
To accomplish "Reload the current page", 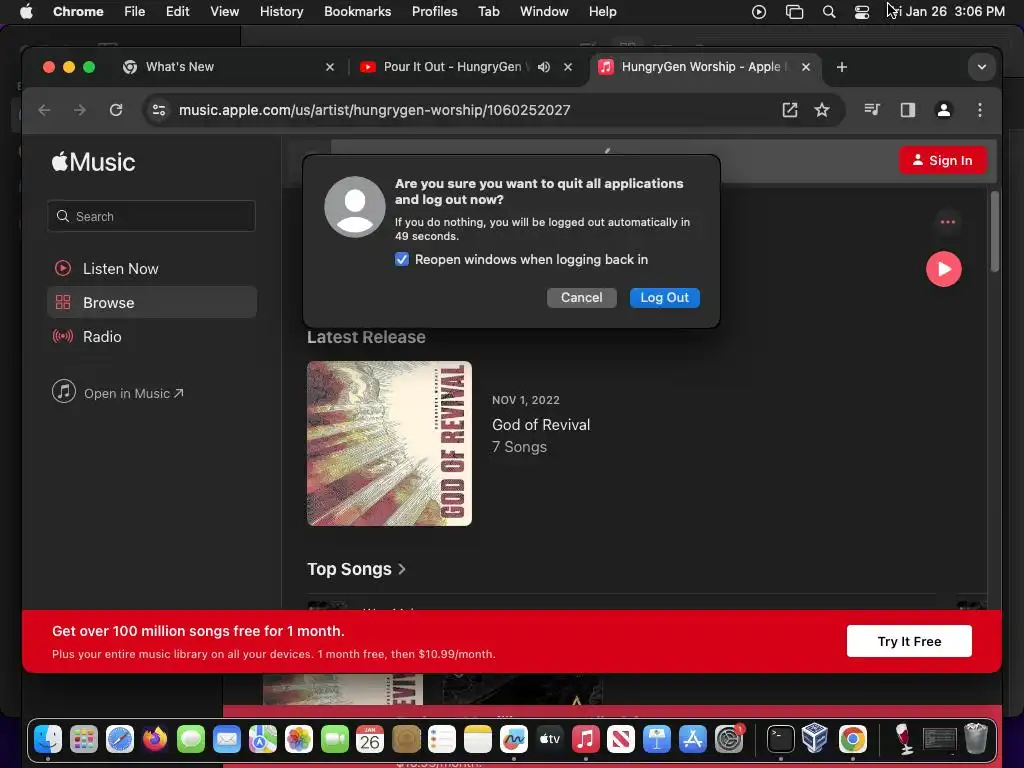I will coord(116,110).
